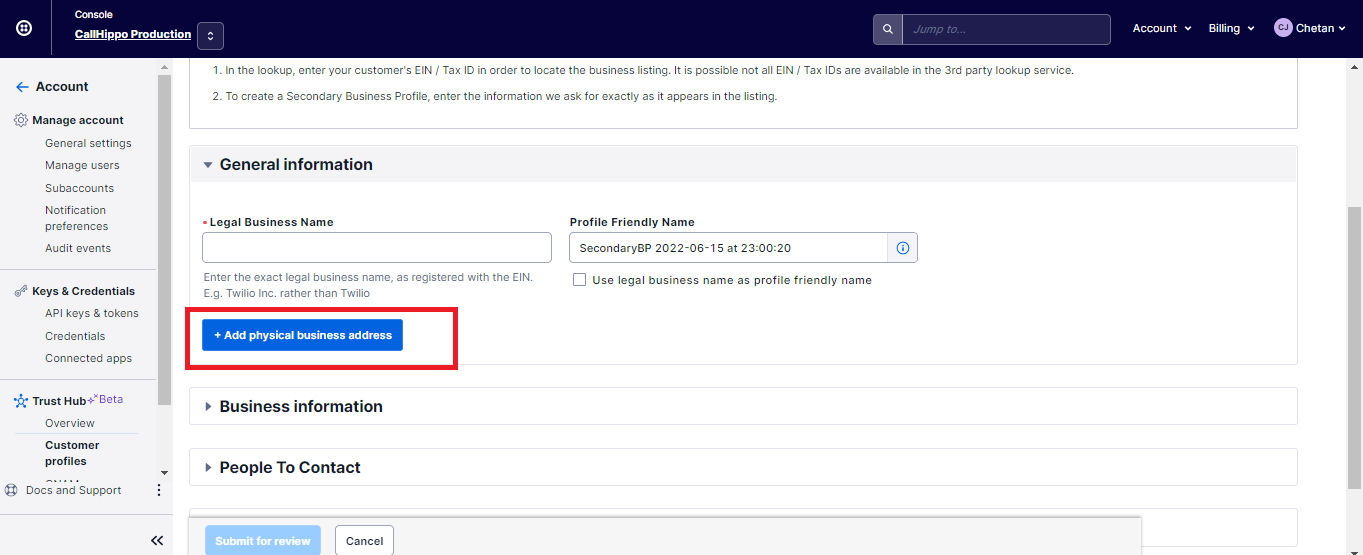Open the Billing top menu
This screenshot has height=555, width=1363.
[1231, 28]
